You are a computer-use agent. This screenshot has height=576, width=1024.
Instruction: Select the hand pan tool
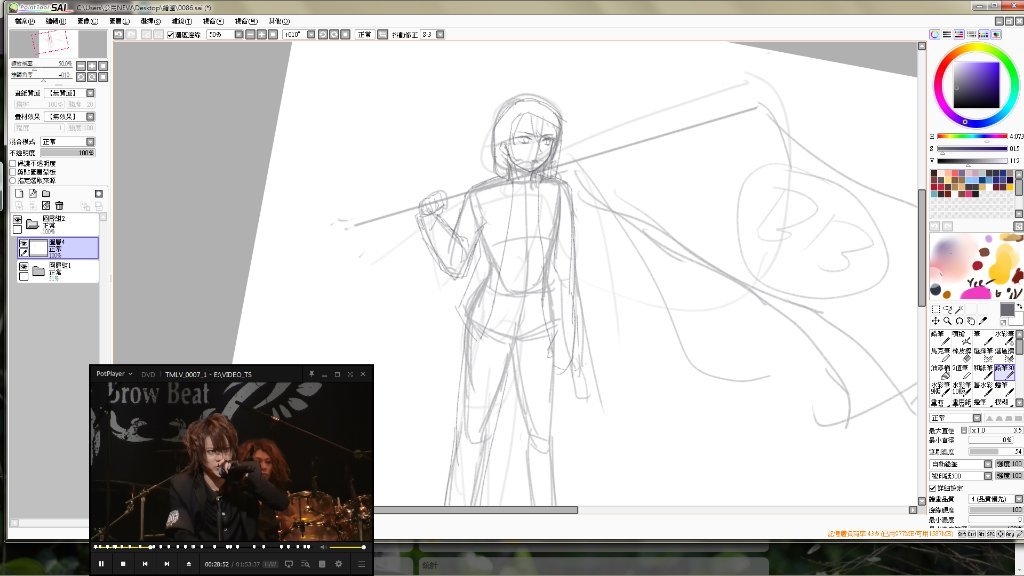pos(971,321)
